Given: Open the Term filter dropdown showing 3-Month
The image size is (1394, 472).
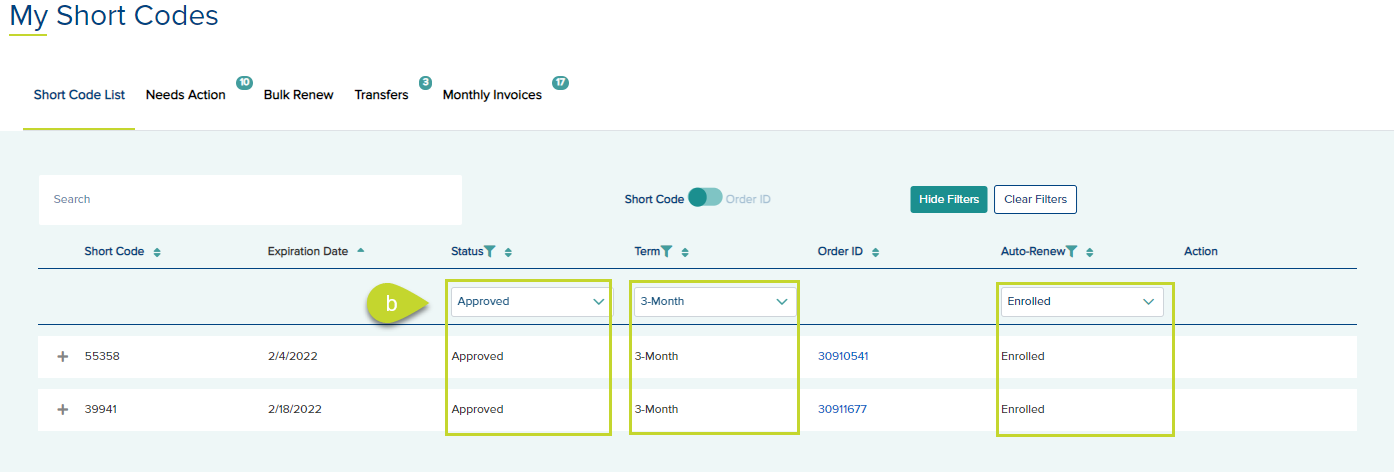Looking at the screenshot, I should click(x=714, y=301).
